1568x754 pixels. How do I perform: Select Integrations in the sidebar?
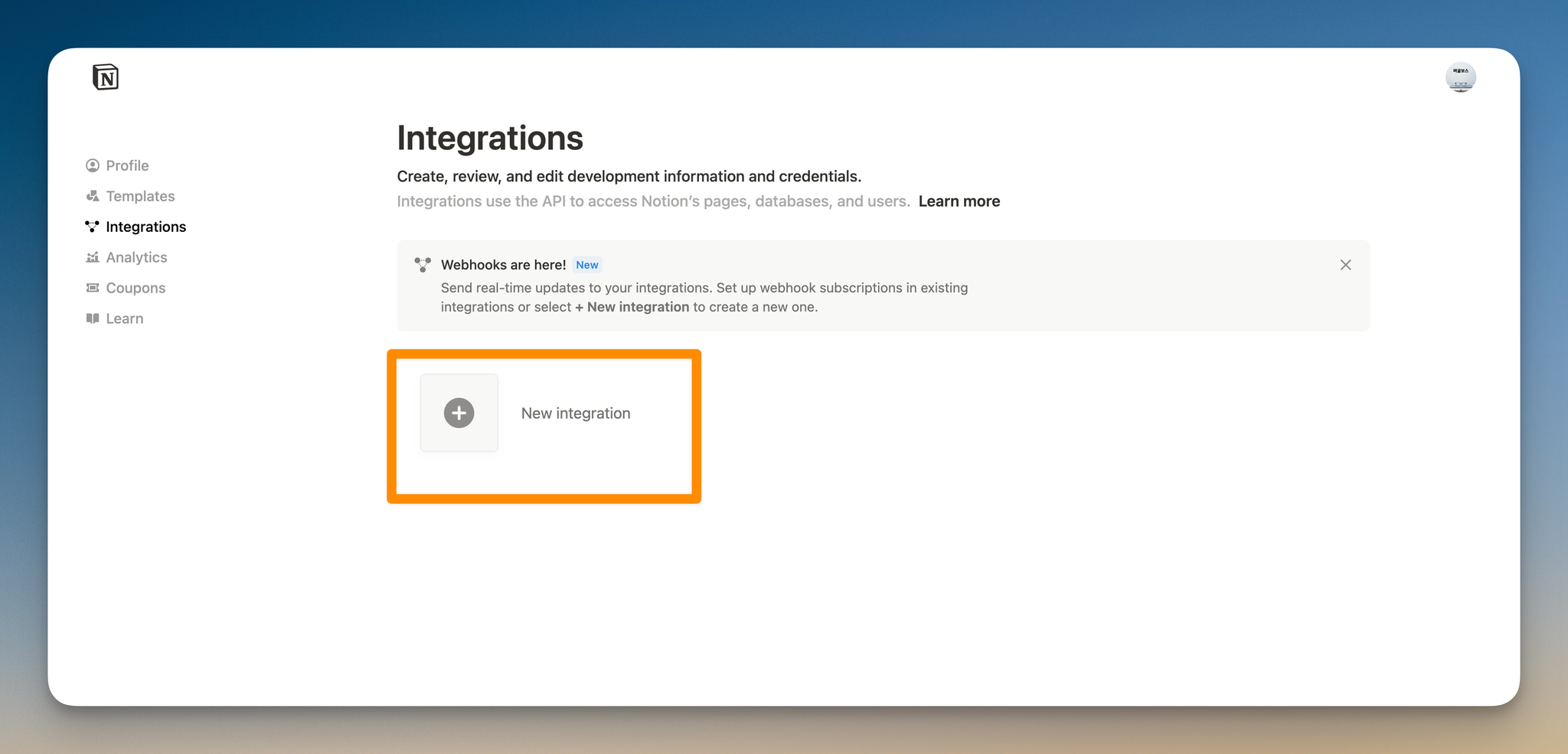[x=136, y=227]
